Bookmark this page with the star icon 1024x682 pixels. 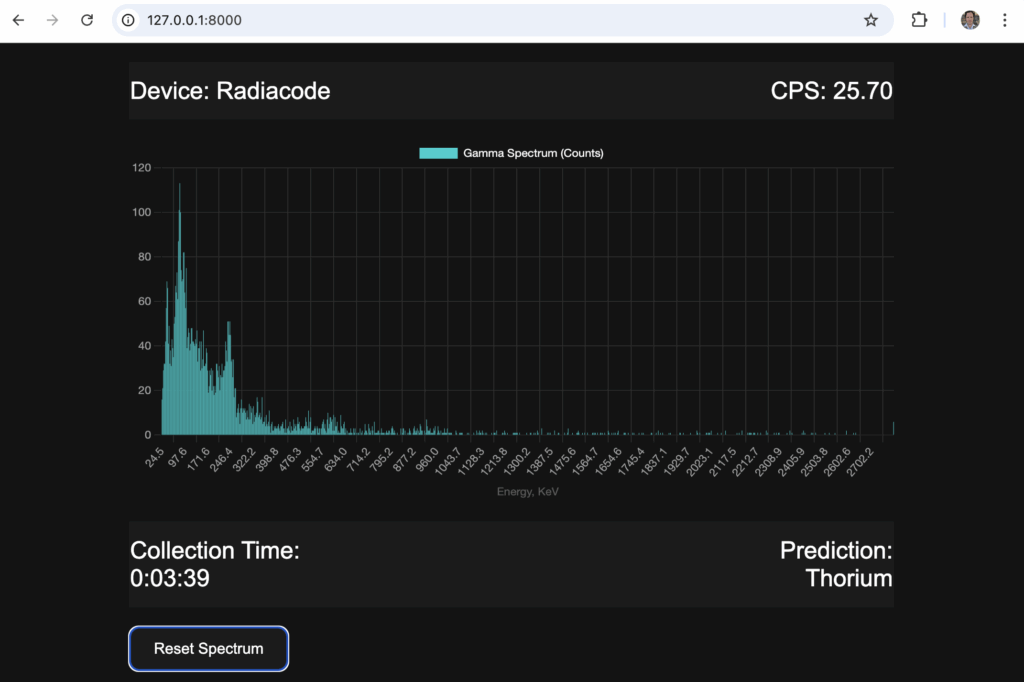(x=871, y=20)
